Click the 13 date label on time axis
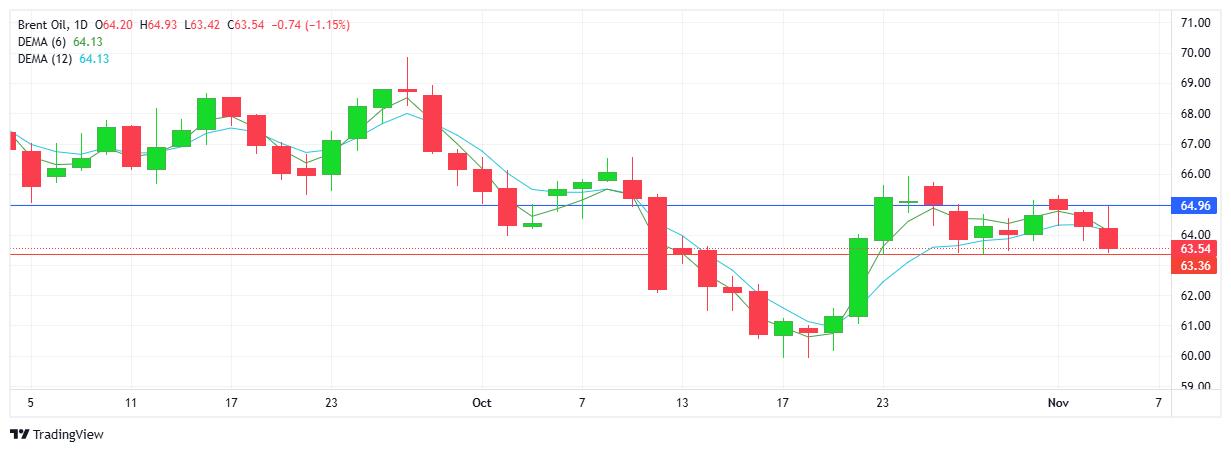 [x=682, y=403]
